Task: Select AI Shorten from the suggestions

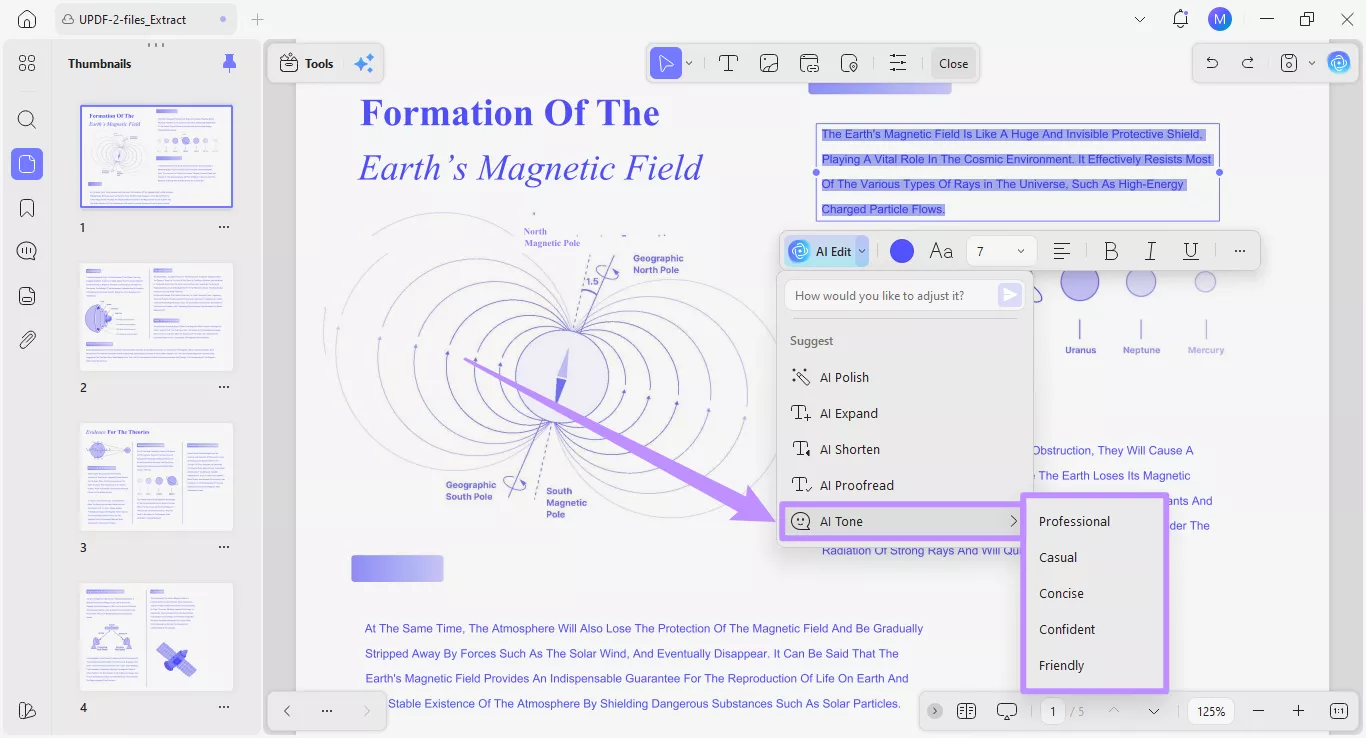Action: pyautogui.click(x=905, y=449)
